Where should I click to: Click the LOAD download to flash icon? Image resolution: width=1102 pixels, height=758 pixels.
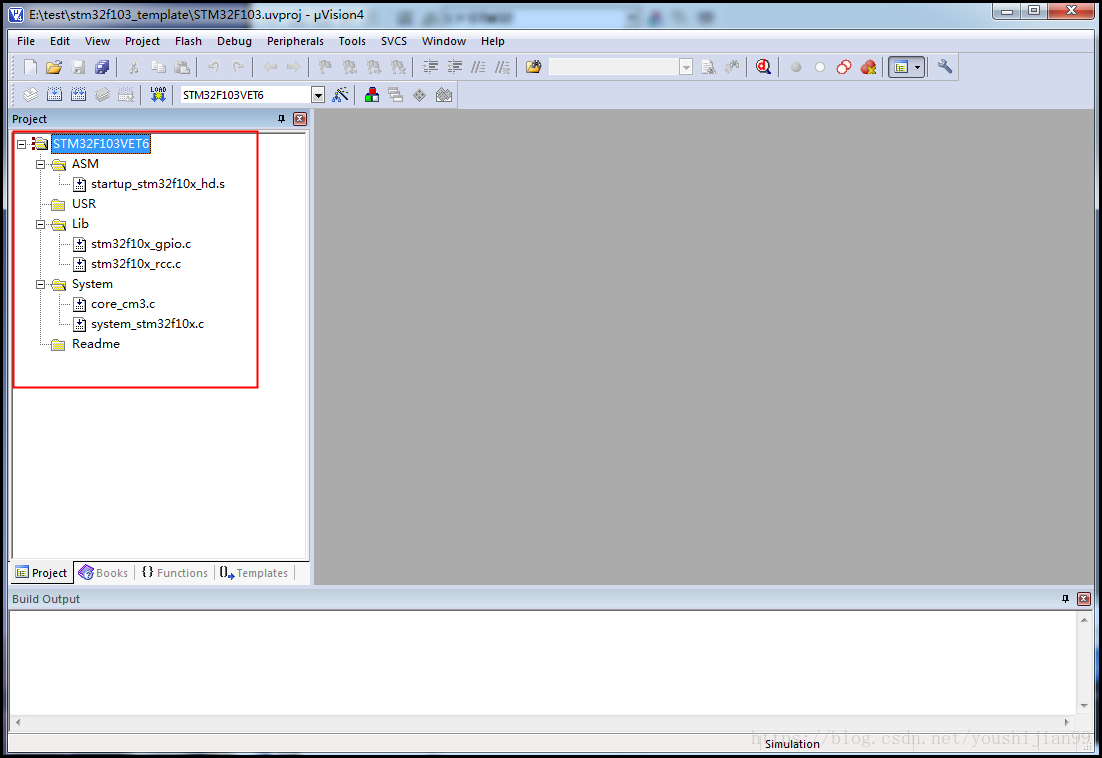pyautogui.click(x=158, y=95)
